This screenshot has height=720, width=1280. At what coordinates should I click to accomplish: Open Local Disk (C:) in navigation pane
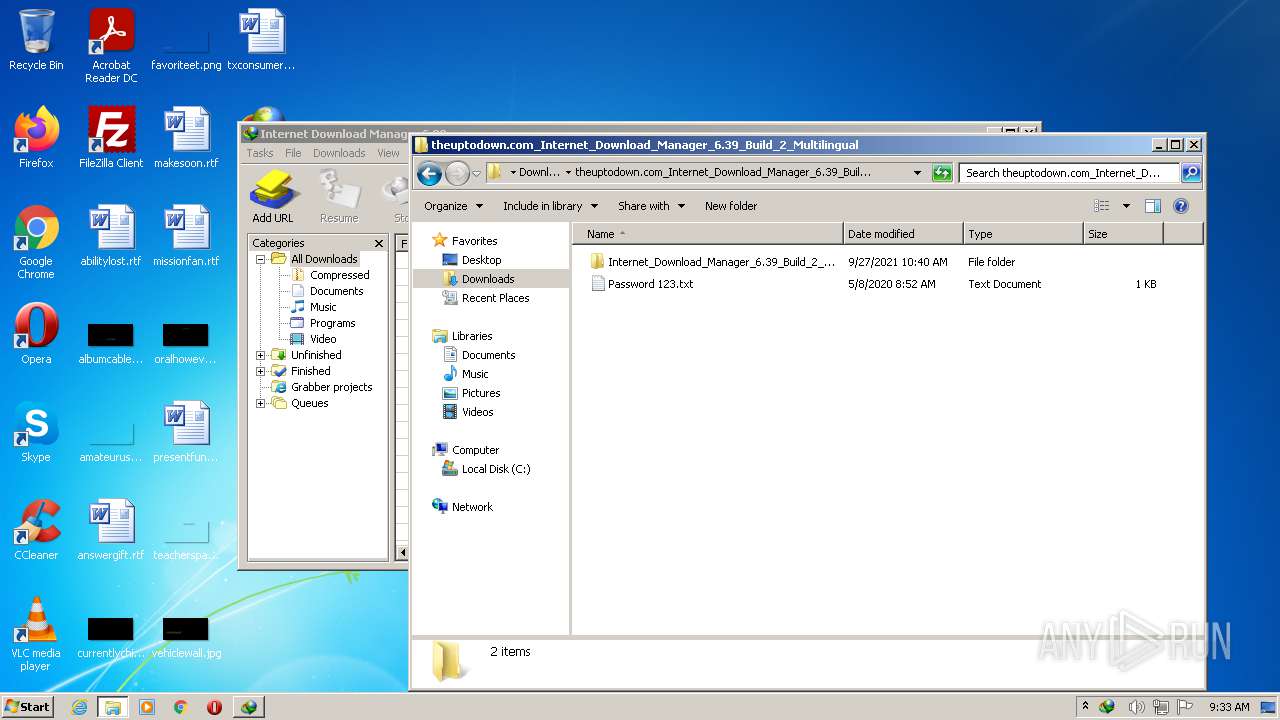click(x=495, y=469)
